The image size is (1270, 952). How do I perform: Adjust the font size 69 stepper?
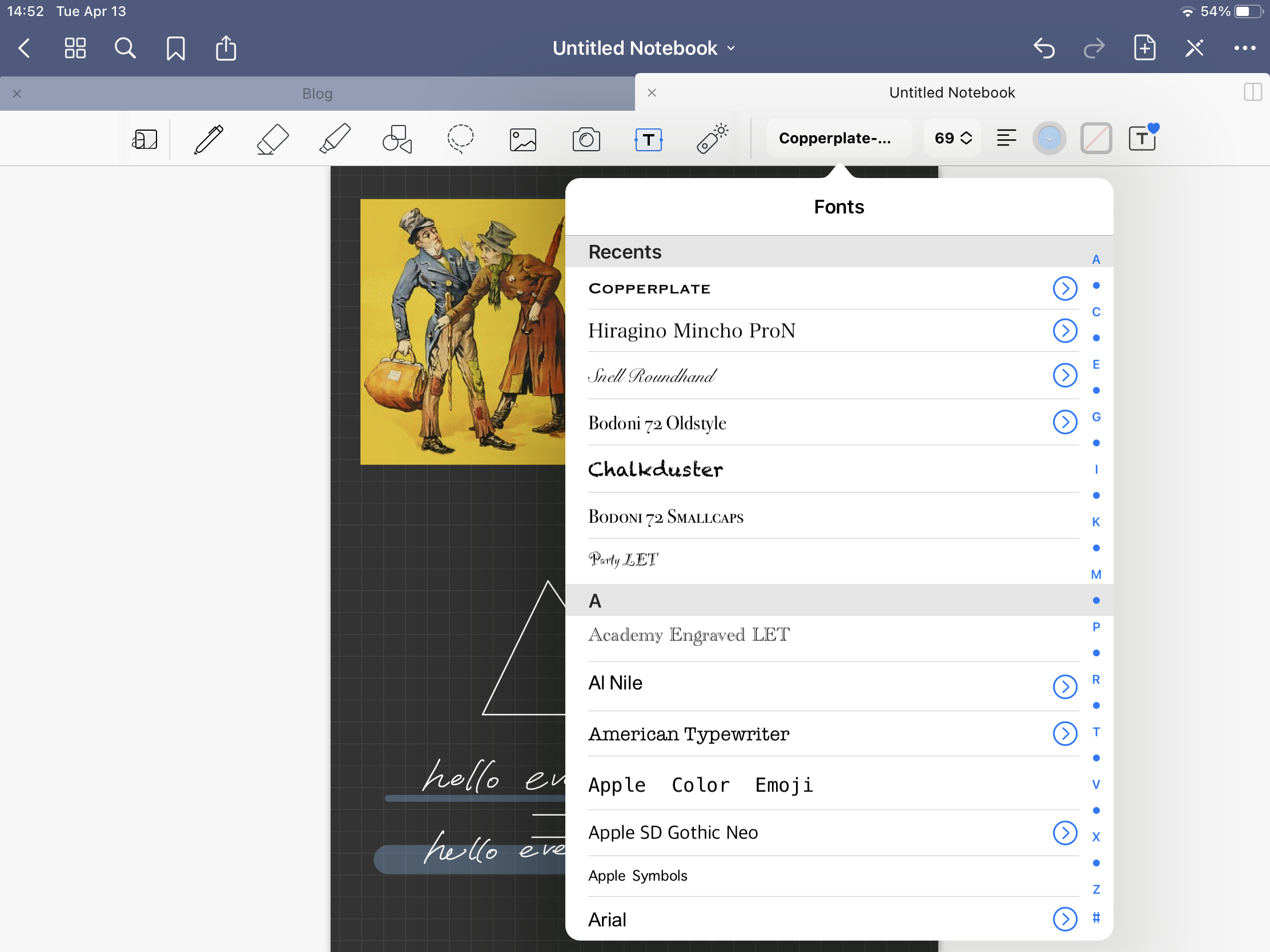pyautogui.click(x=953, y=138)
